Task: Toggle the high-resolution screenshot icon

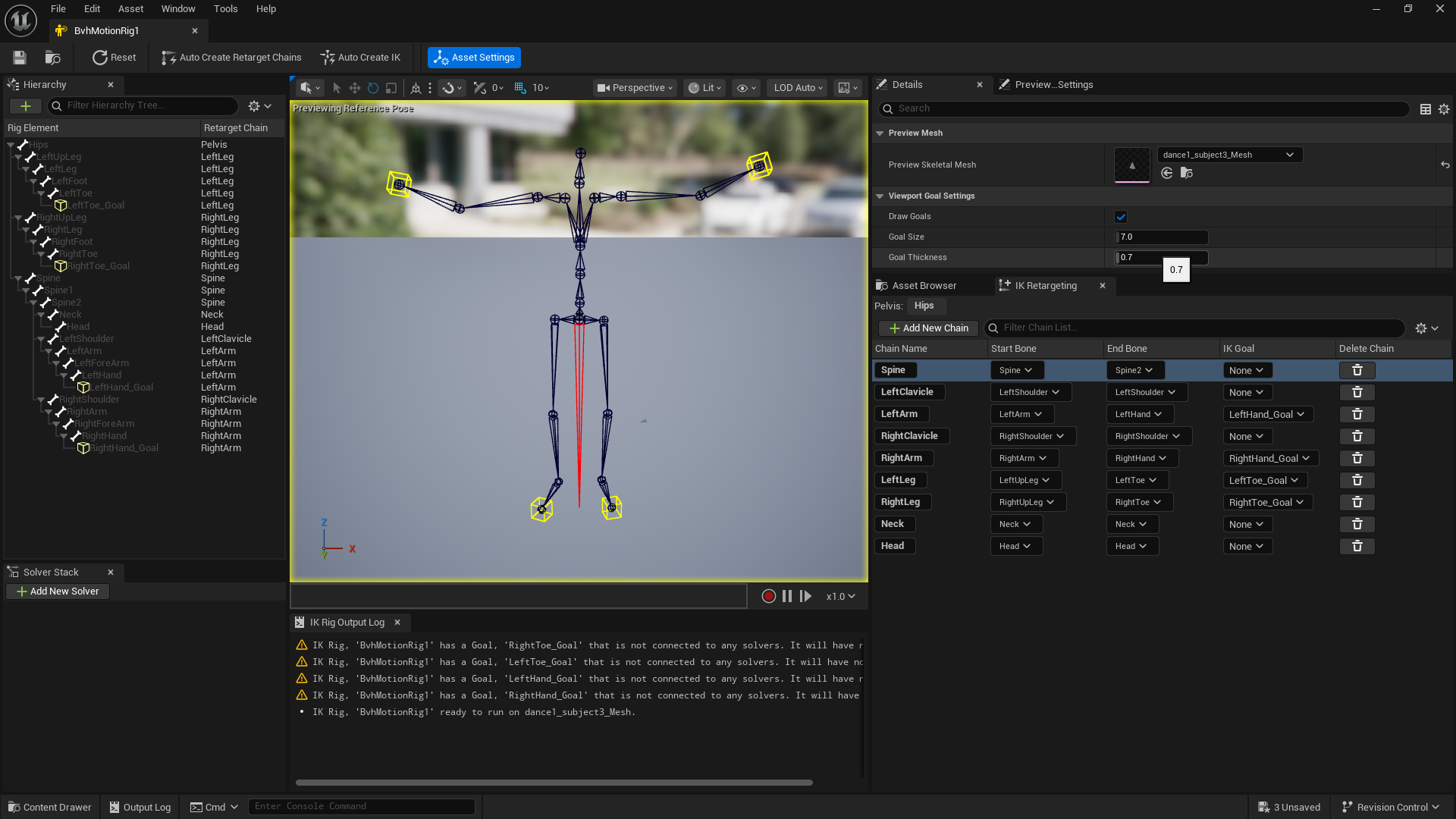Action: pyautogui.click(x=846, y=87)
